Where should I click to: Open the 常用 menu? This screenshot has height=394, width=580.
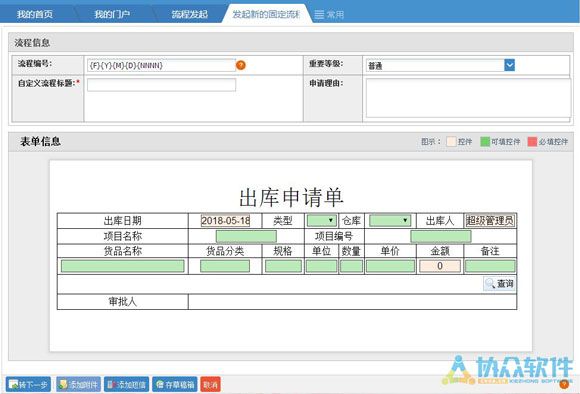point(329,14)
